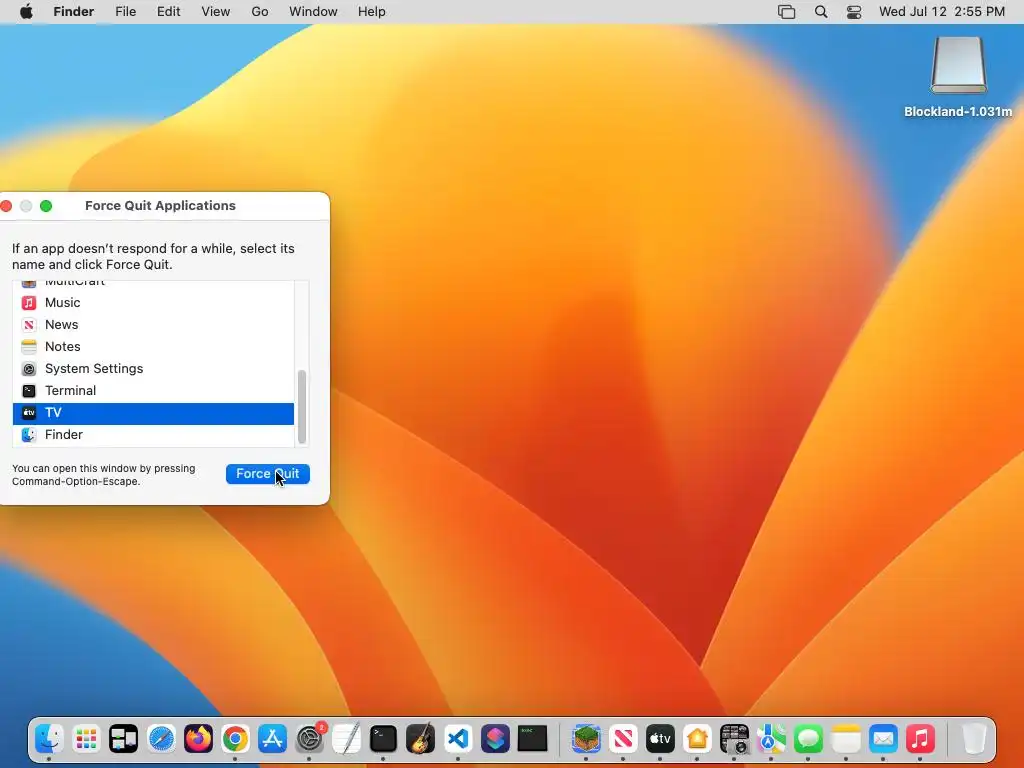Select Music in the Force Quit list

tap(153, 302)
